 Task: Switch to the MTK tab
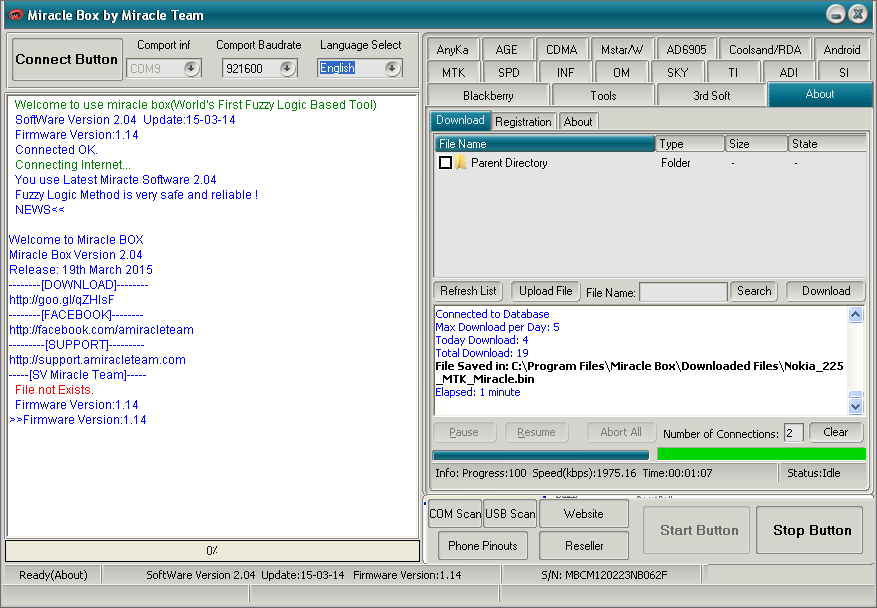click(453, 73)
